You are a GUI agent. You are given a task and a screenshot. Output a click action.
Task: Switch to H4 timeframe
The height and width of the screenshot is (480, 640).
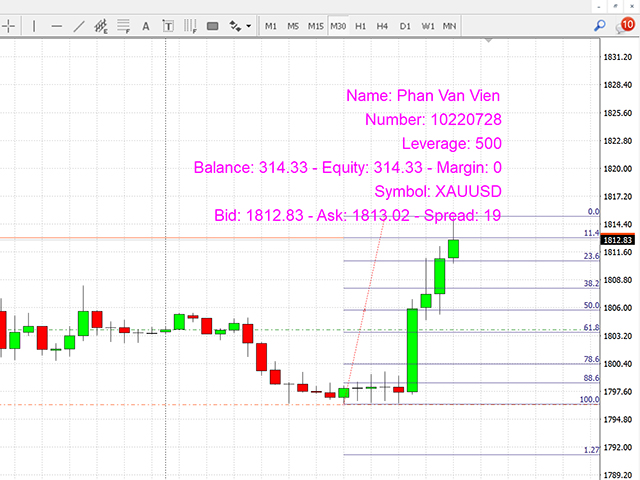[x=382, y=27]
